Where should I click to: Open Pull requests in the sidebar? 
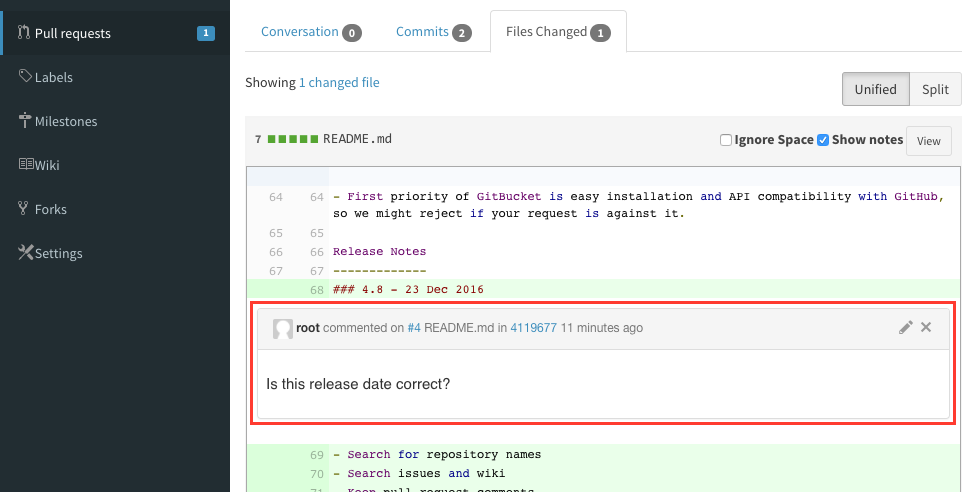pos(115,33)
